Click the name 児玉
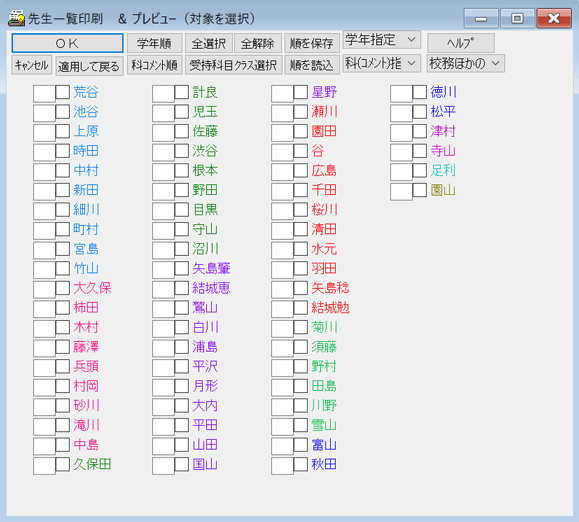This screenshot has height=522, width=579. [x=205, y=111]
